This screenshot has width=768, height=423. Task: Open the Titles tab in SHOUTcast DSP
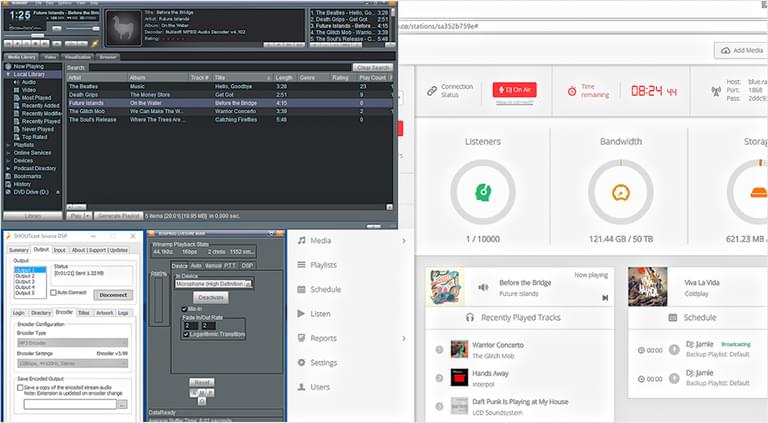(x=83, y=312)
